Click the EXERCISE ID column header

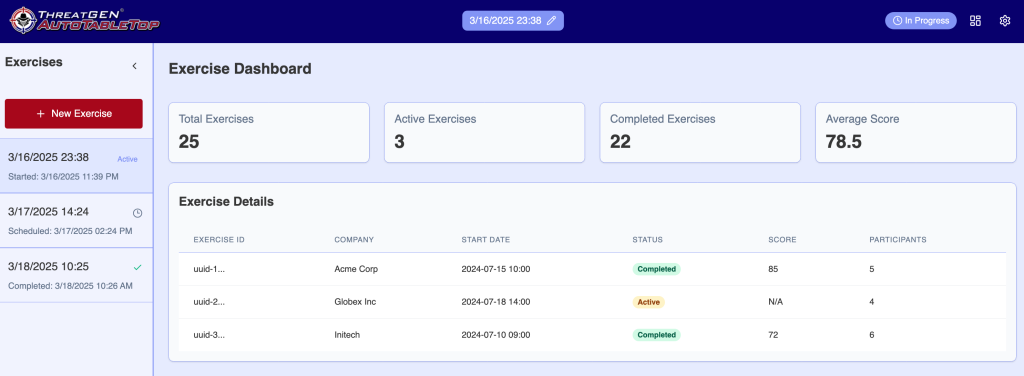click(x=219, y=240)
